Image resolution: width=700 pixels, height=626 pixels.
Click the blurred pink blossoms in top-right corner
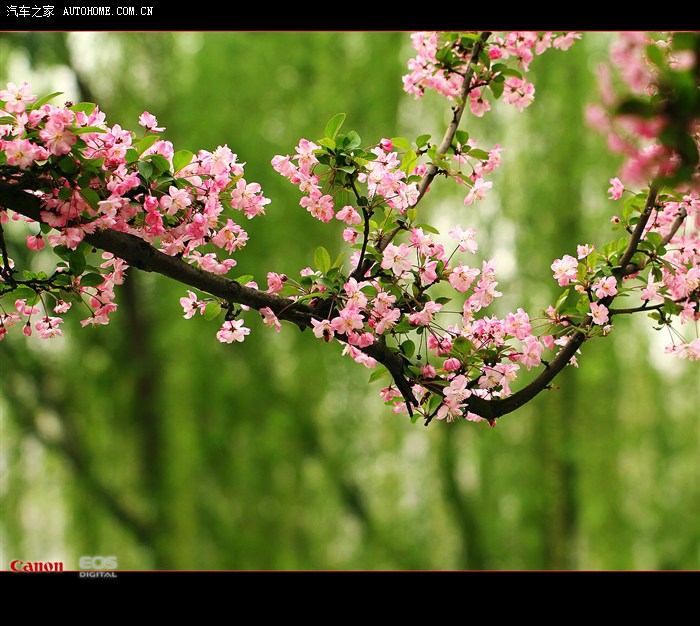click(650, 110)
